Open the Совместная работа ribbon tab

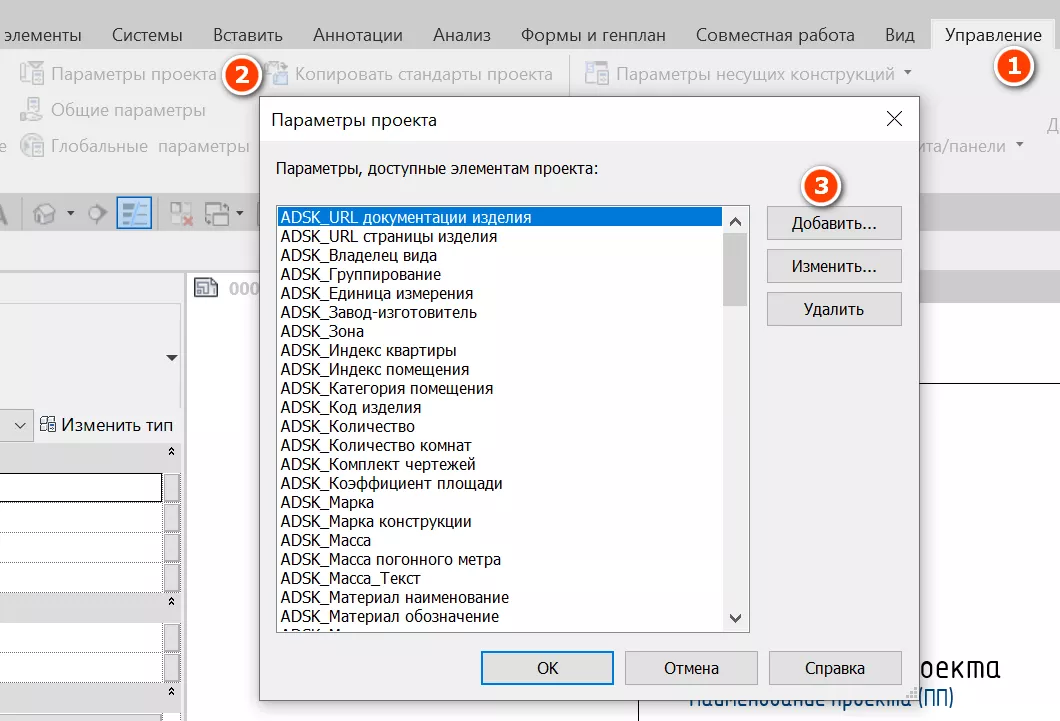tap(775, 35)
